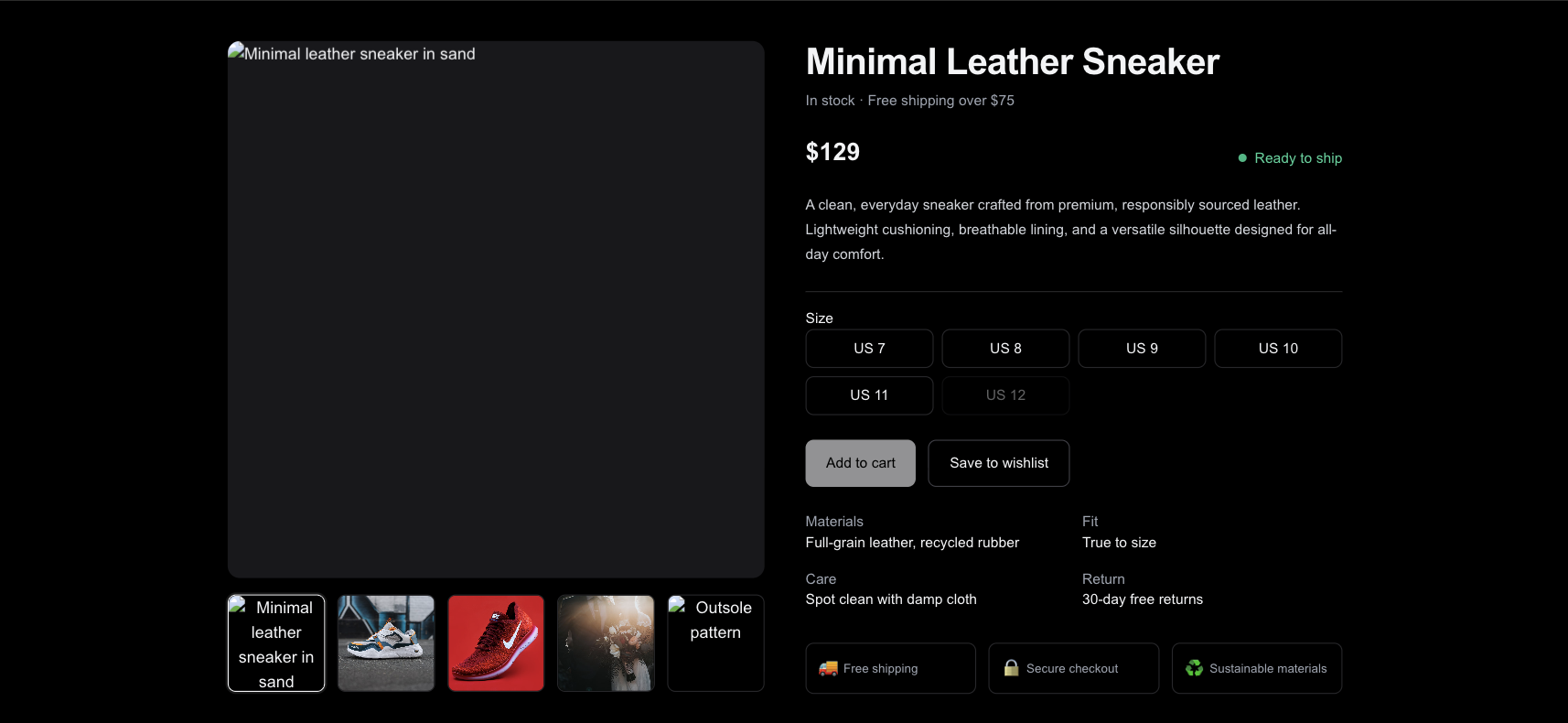The image size is (1568, 723).
Task: Click the Secure checkout badge
Action: pos(1074,668)
